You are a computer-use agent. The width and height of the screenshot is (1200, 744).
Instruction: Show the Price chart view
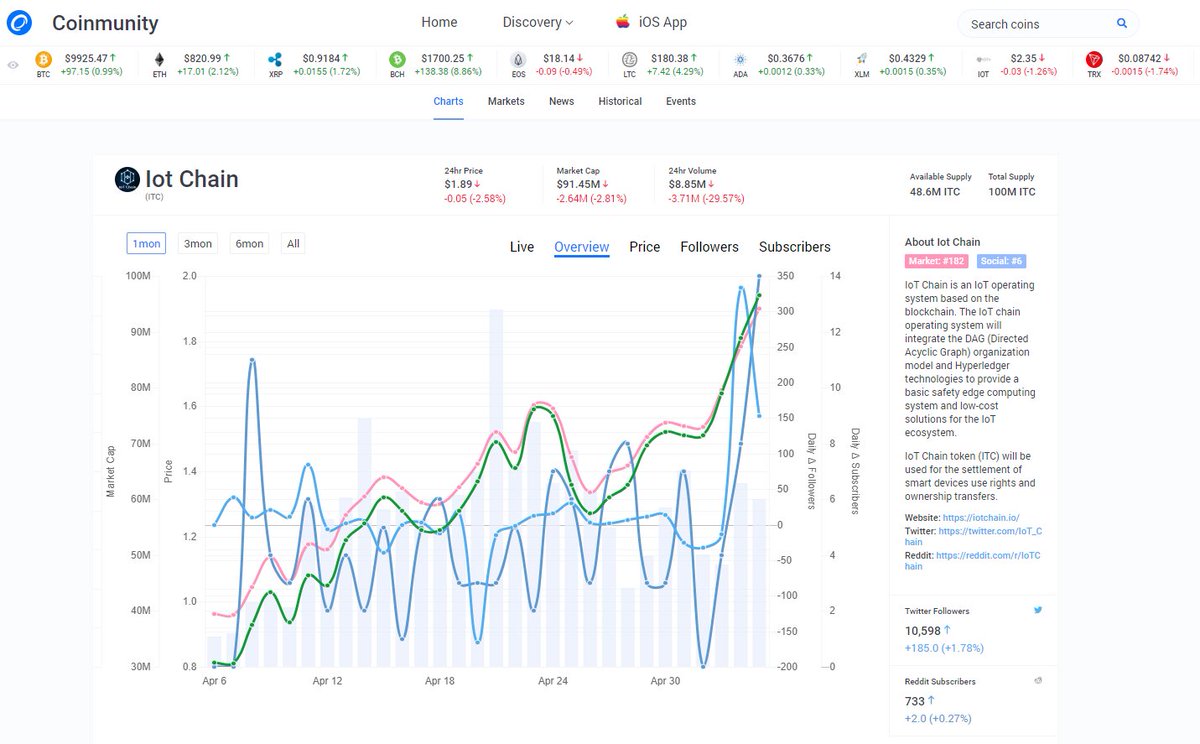(645, 247)
